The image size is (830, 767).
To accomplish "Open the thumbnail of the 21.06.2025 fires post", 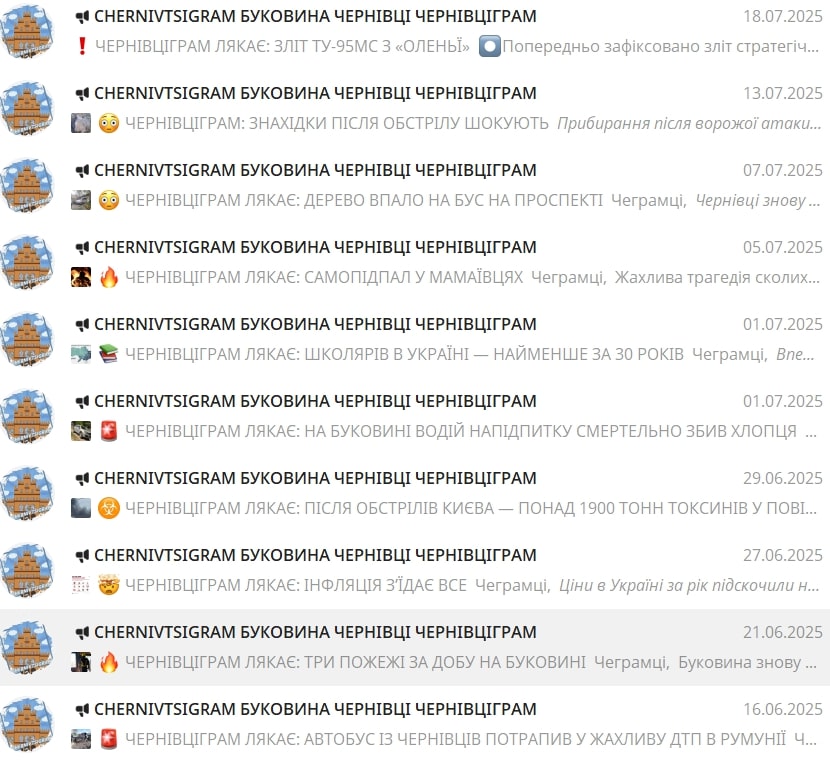I will (x=81, y=662).
